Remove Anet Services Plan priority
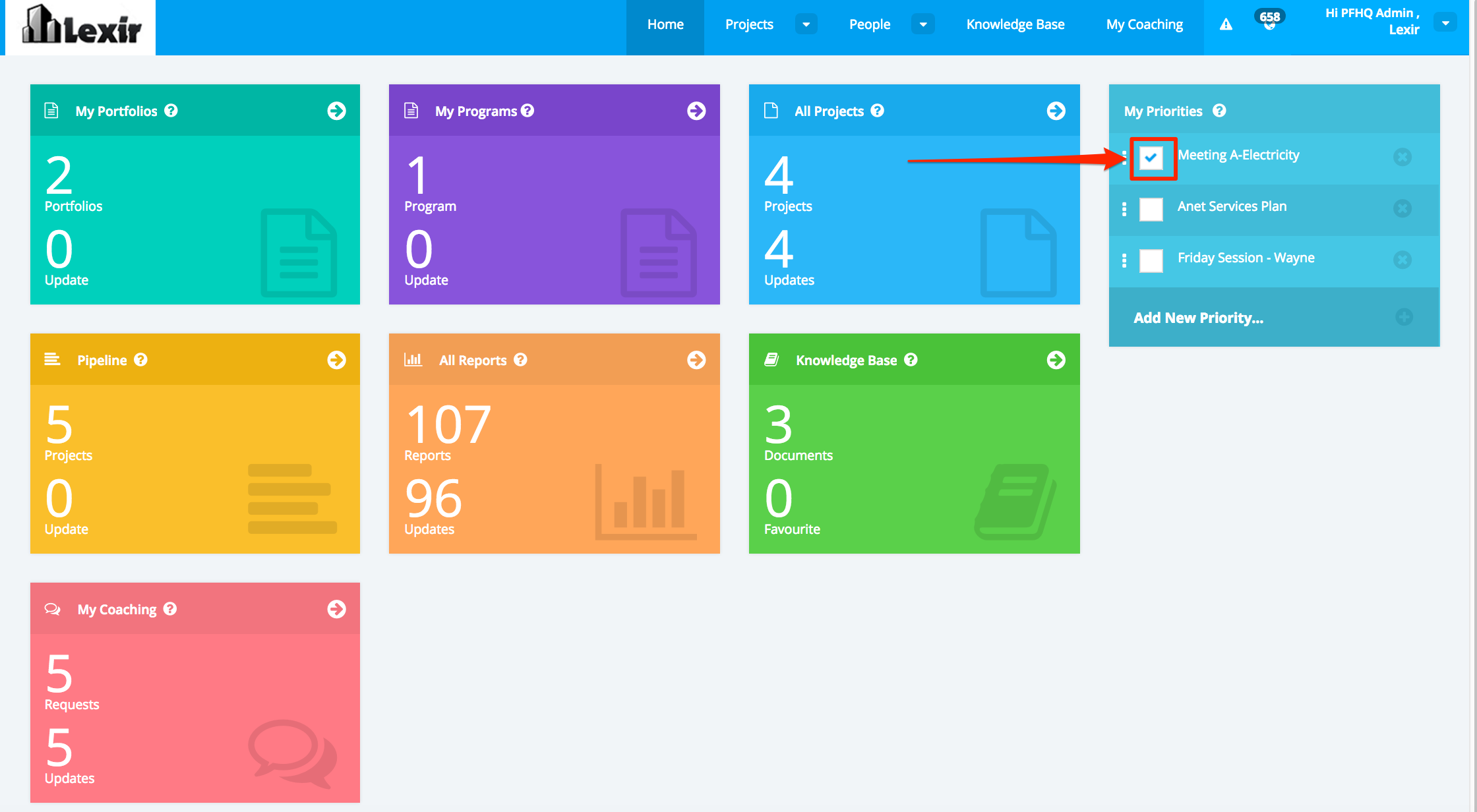 (1402, 208)
